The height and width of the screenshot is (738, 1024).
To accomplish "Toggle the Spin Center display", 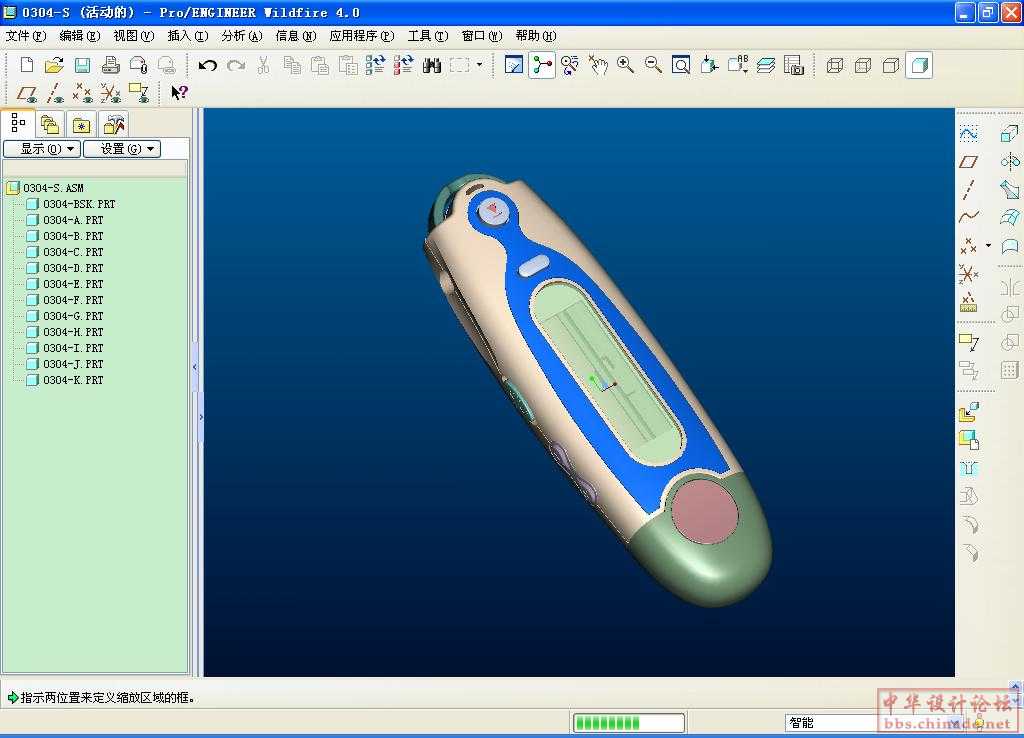I will pos(541,65).
